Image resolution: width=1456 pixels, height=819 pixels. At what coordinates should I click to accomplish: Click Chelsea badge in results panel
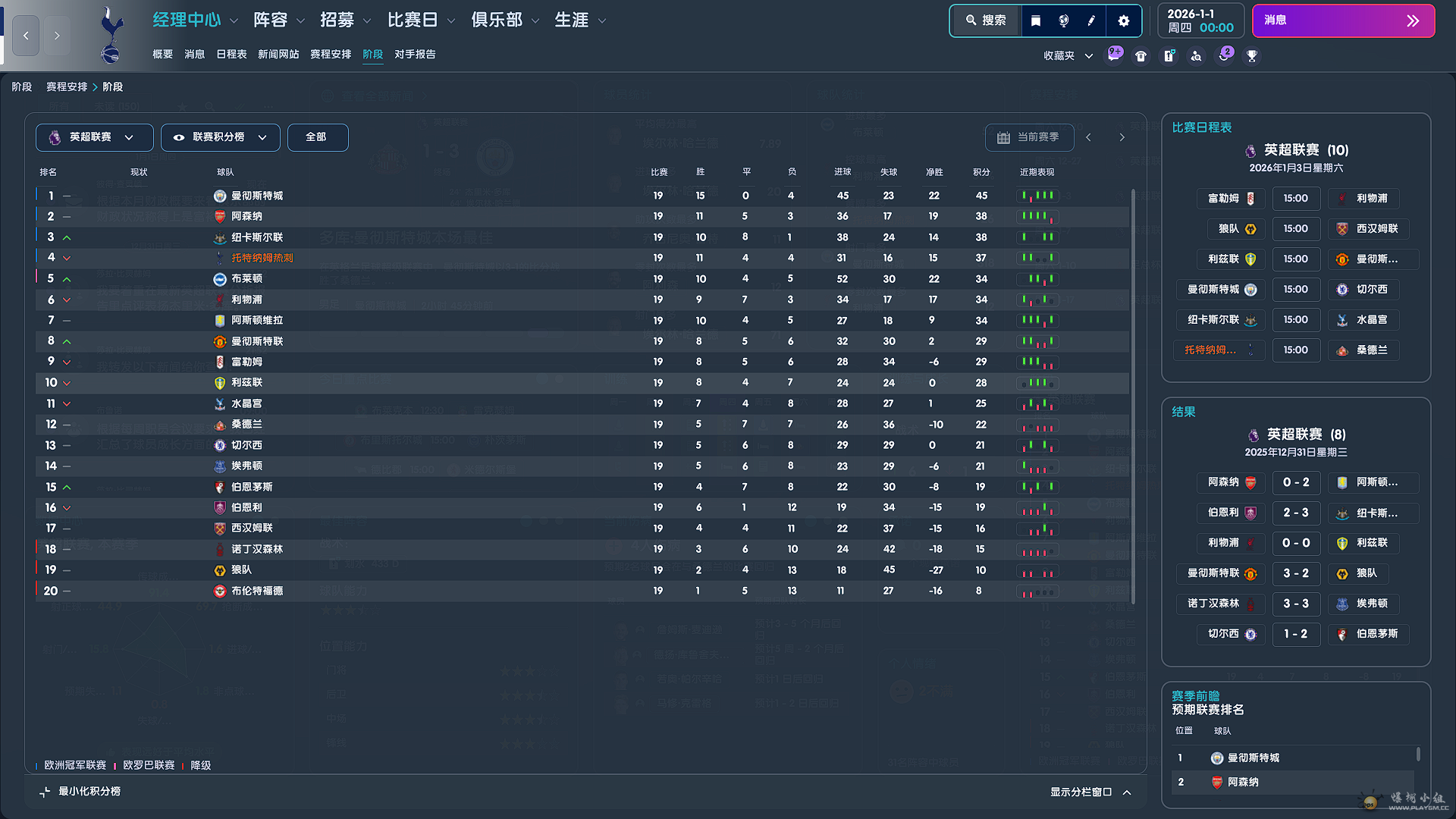click(x=1250, y=635)
